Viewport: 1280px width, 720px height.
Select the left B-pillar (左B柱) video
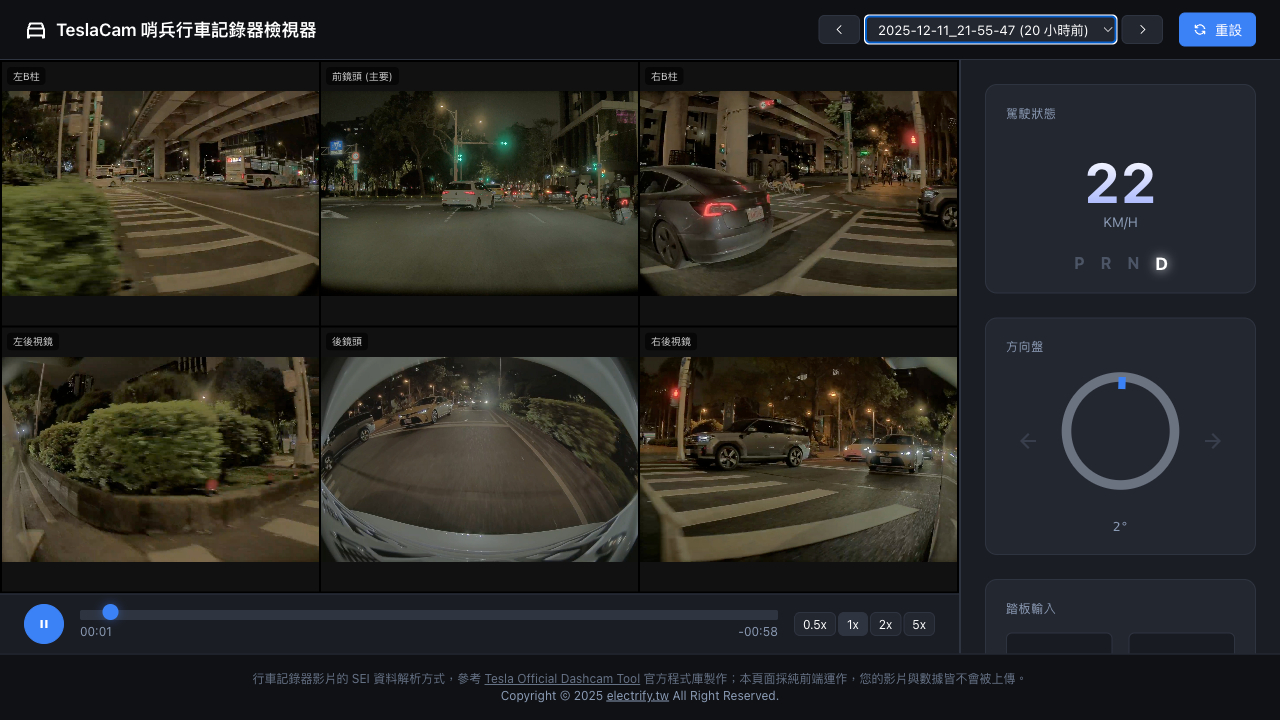[x=160, y=193]
